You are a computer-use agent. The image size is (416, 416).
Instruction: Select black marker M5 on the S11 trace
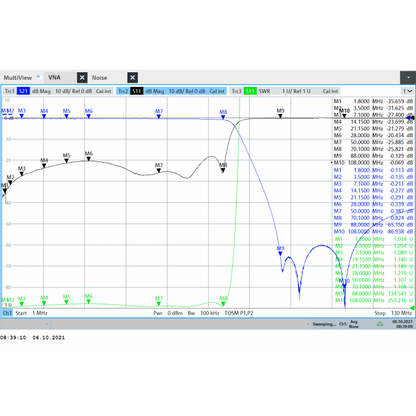[x=67, y=158]
